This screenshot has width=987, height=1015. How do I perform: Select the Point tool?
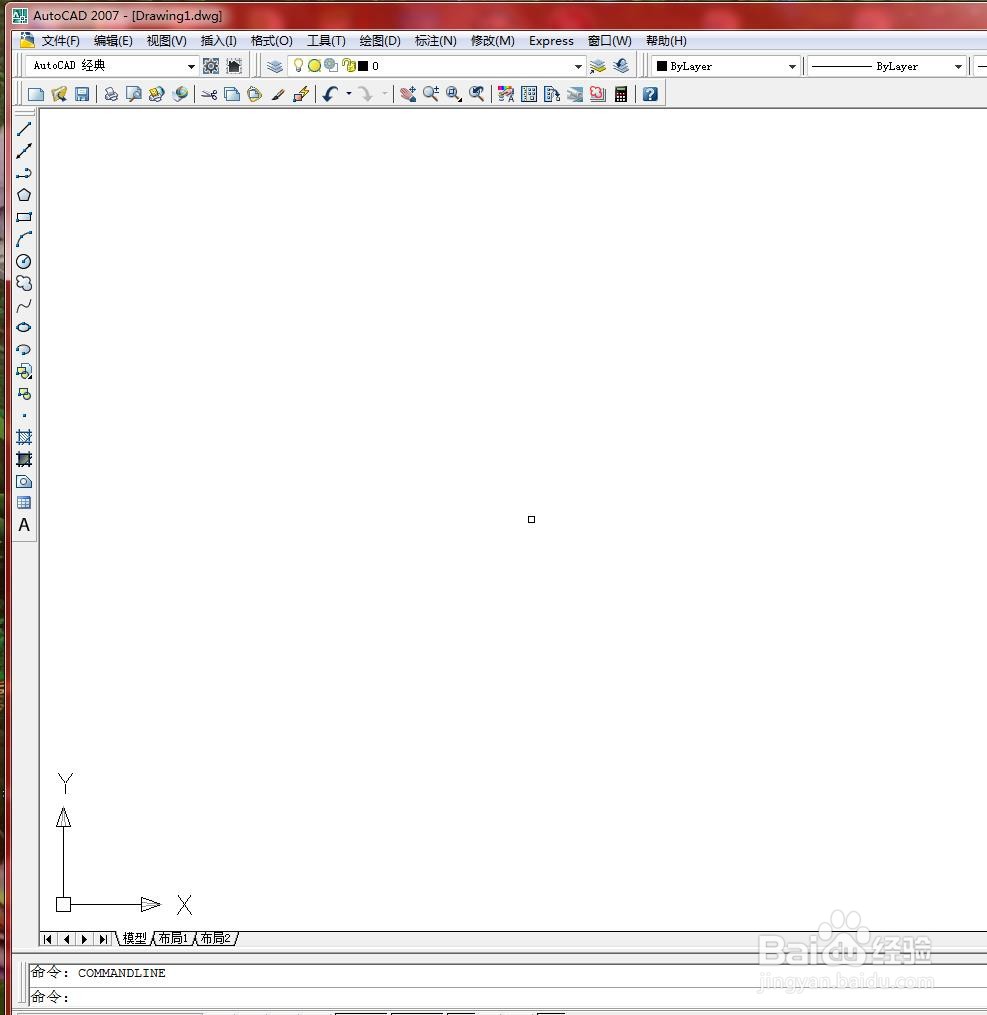pyautogui.click(x=24, y=416)
